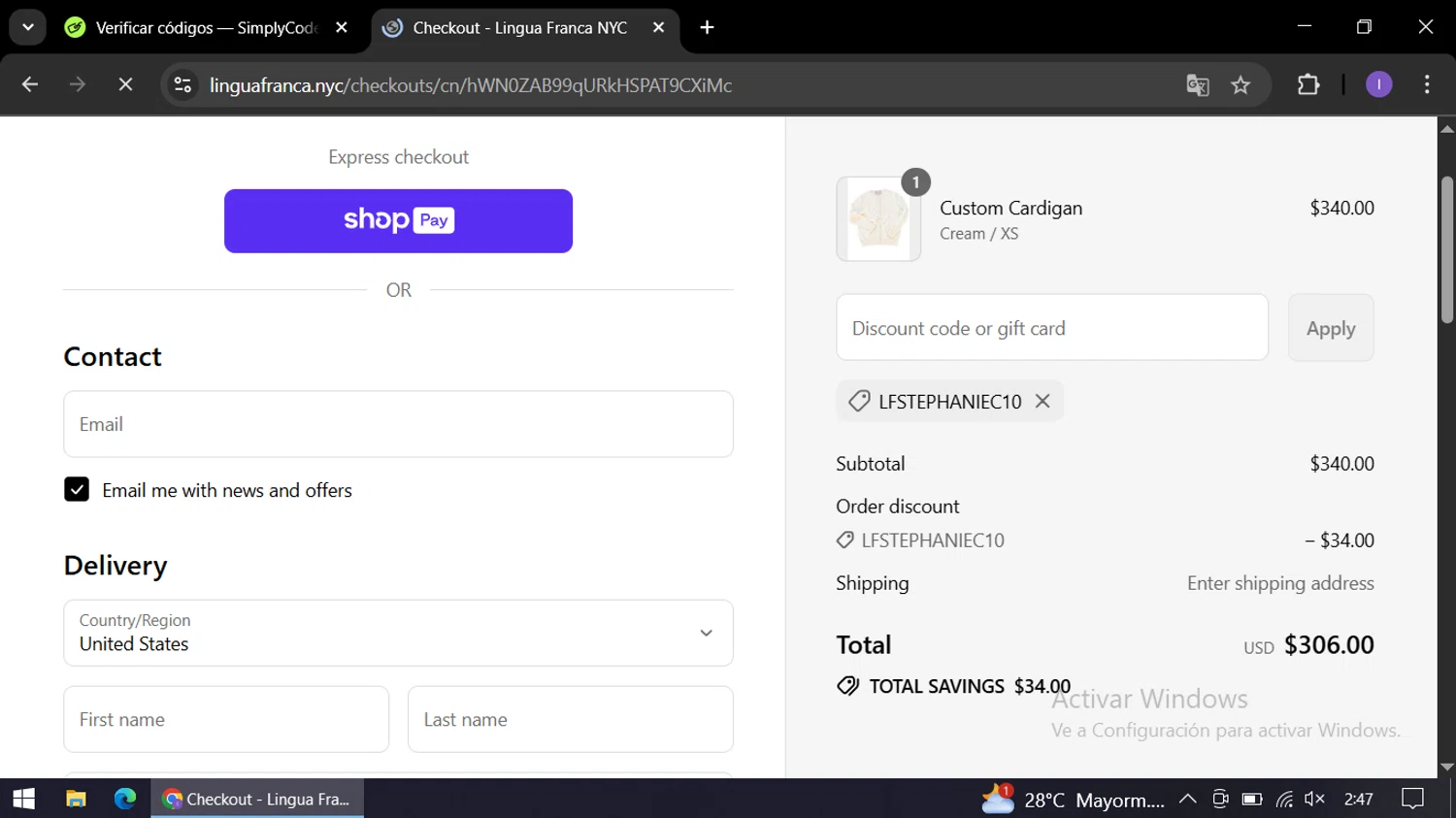Image resolution: width=1456 pixels, height=818 pixels.
Task: Open a new browser tab
Action: (x=708, y=28)
